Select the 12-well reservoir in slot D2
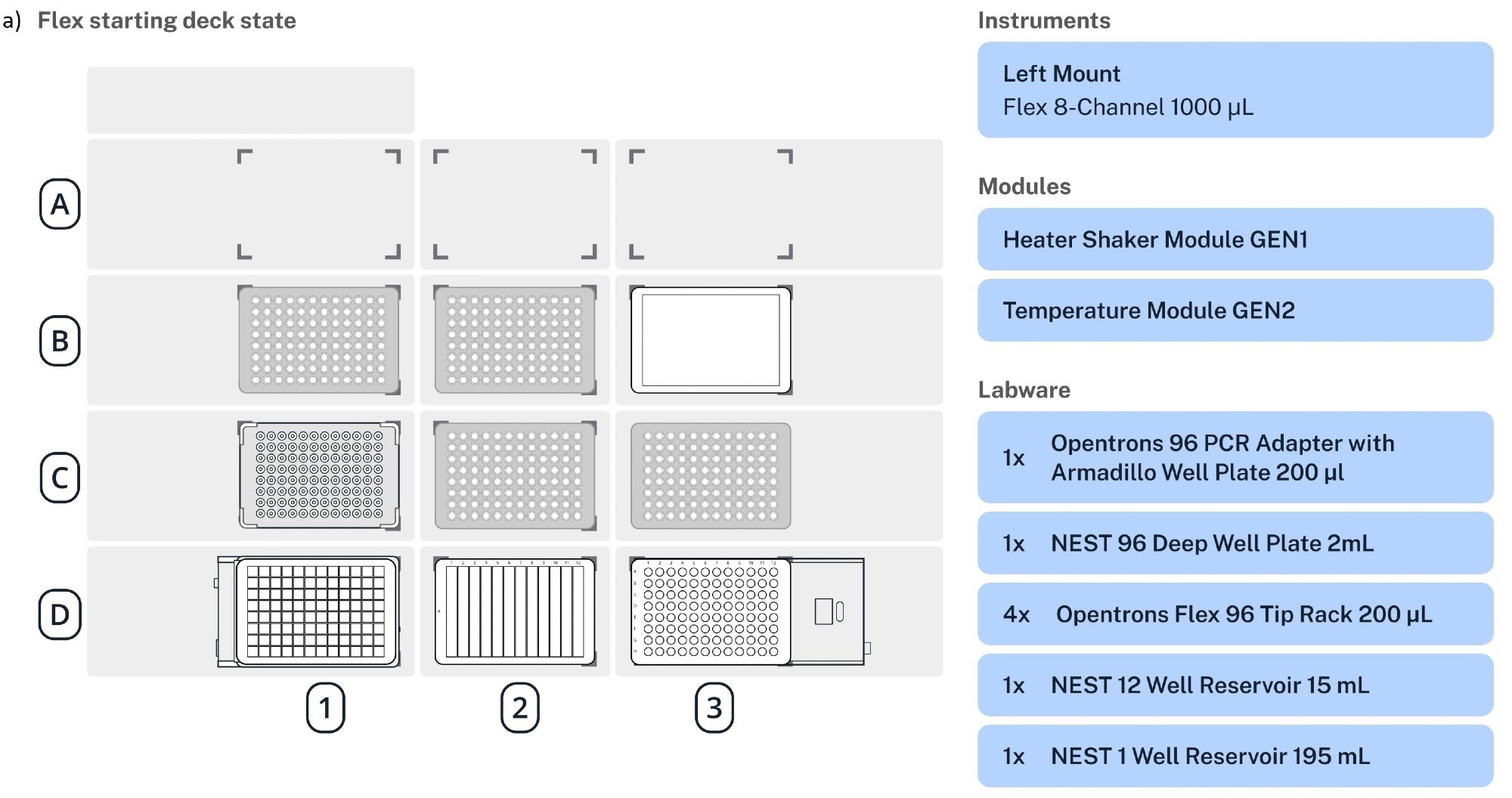 coord(514,611)
